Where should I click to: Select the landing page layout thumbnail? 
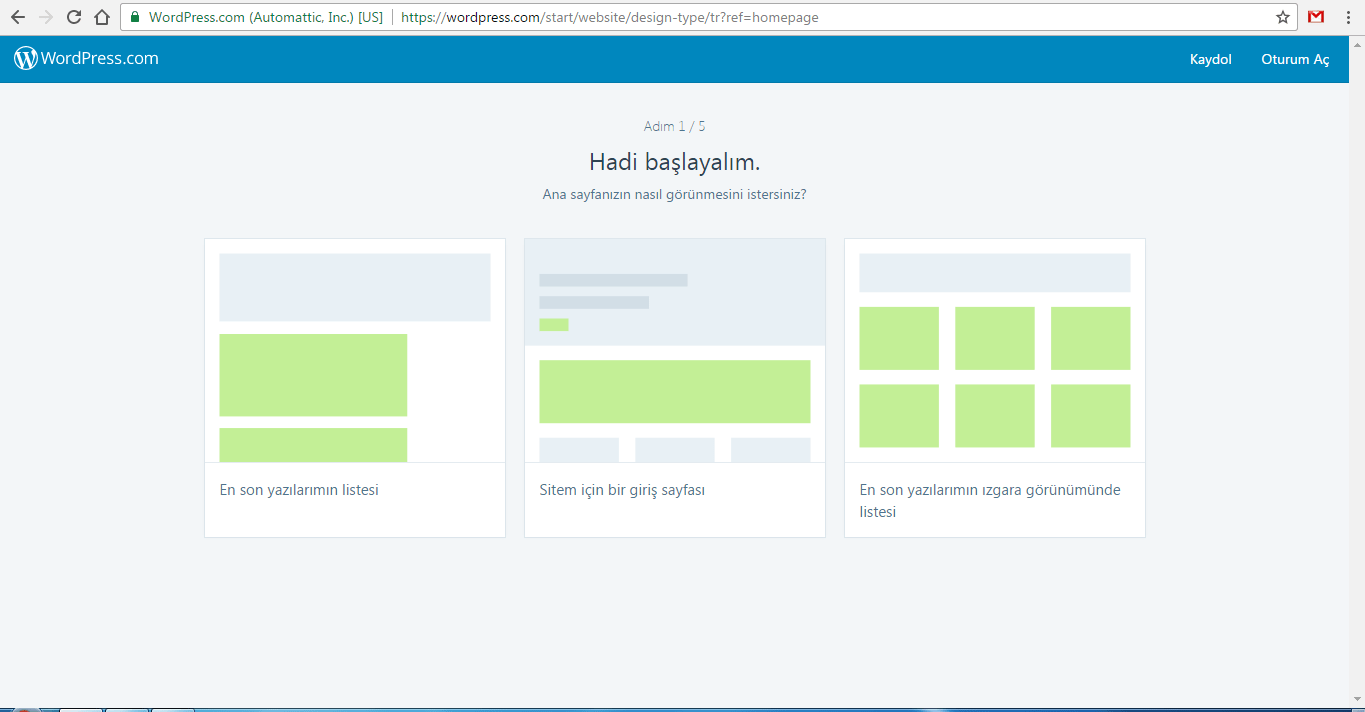point(675,351)
